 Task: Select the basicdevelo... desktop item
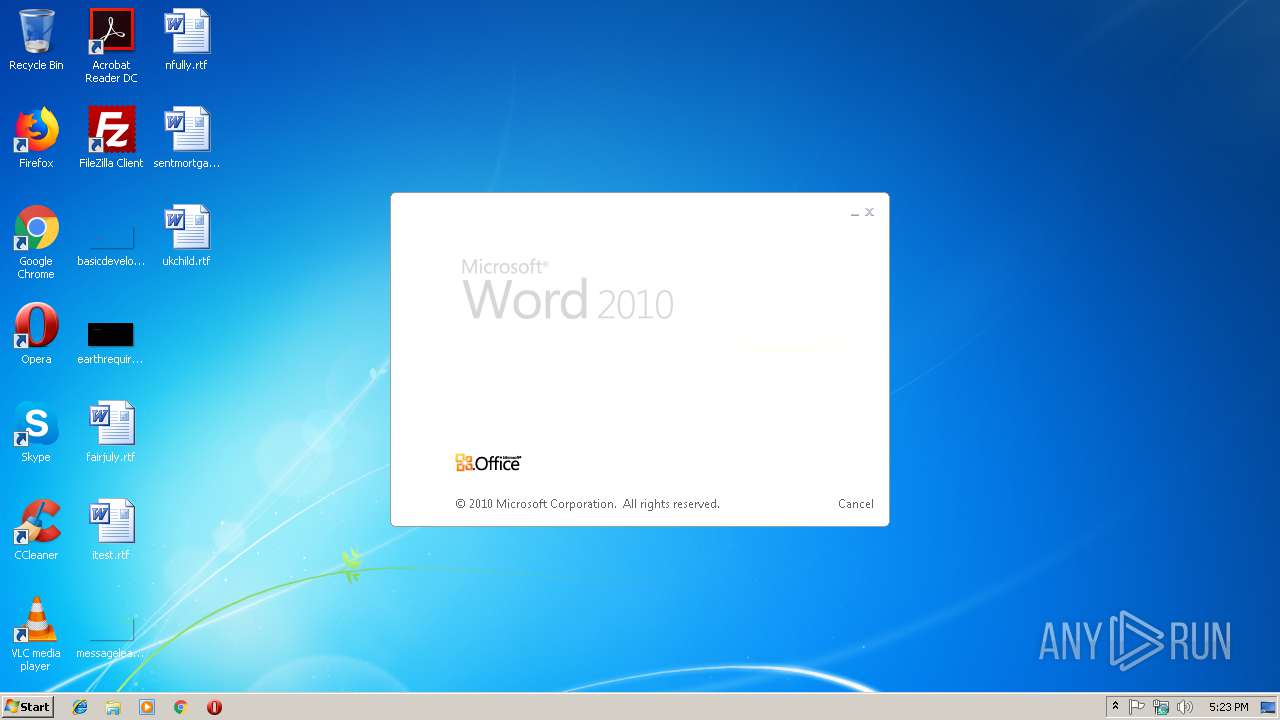pyautogui.click(x=111, y=245)
